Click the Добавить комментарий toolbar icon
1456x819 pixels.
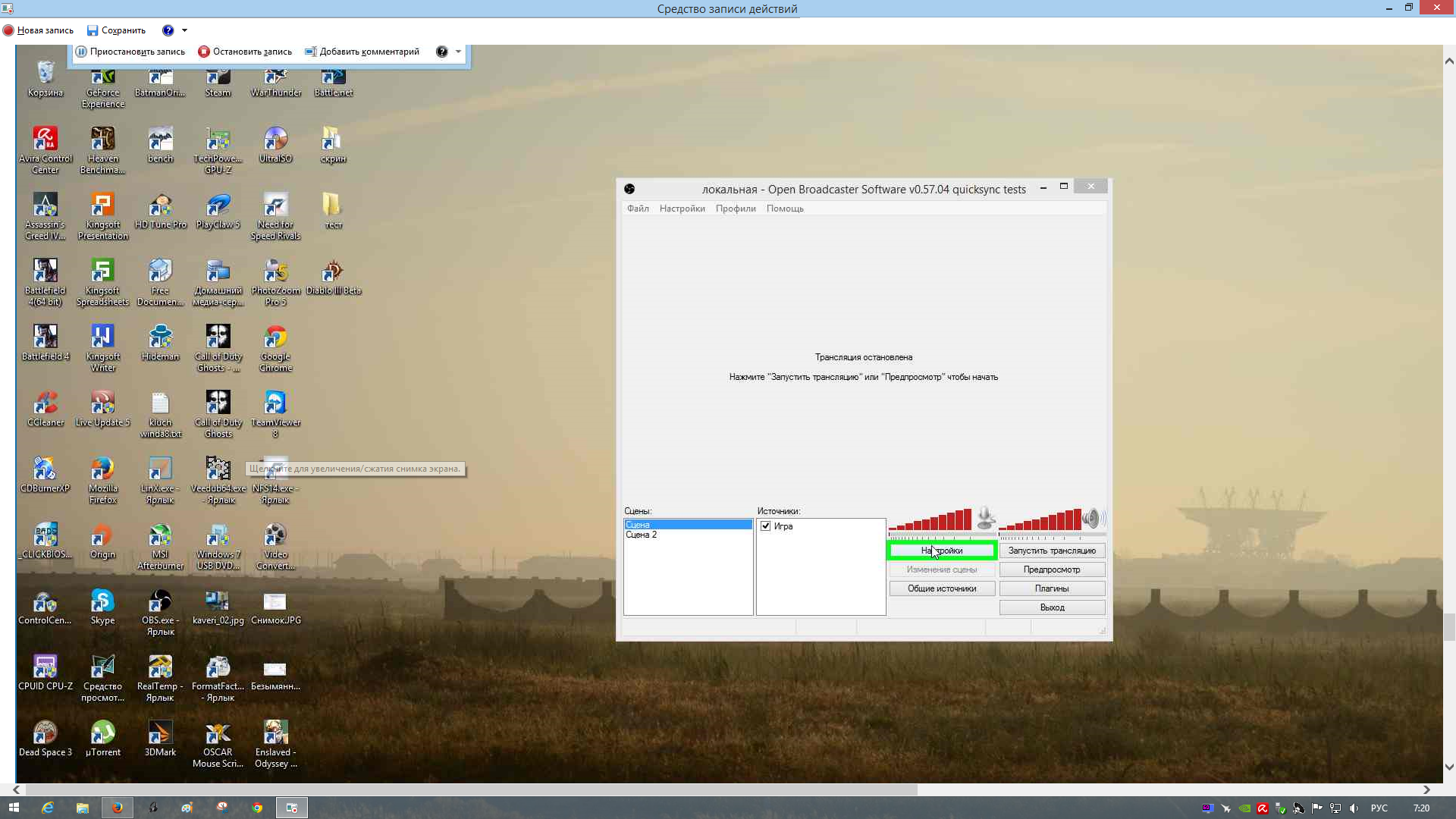[310, 52]
